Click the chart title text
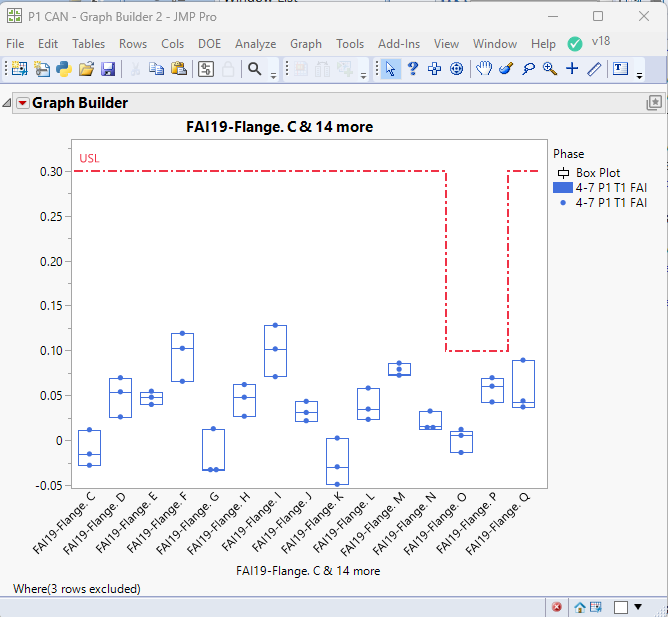Viewport: 668px width, 617px height. tap(280, 127)
